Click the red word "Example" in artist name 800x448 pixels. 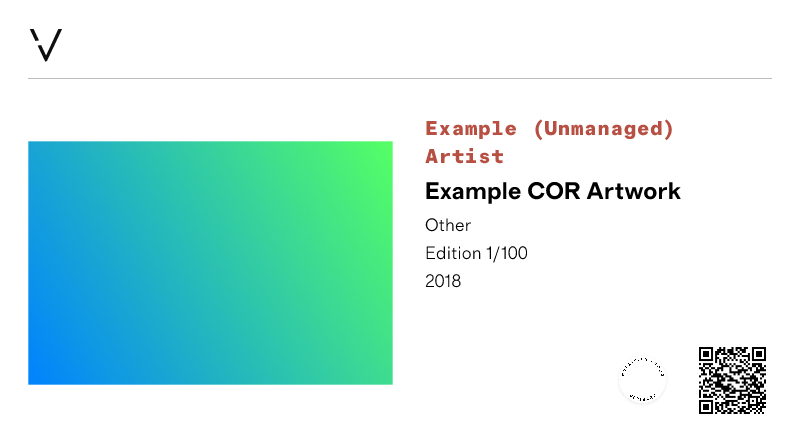click(x=472, y=128)
